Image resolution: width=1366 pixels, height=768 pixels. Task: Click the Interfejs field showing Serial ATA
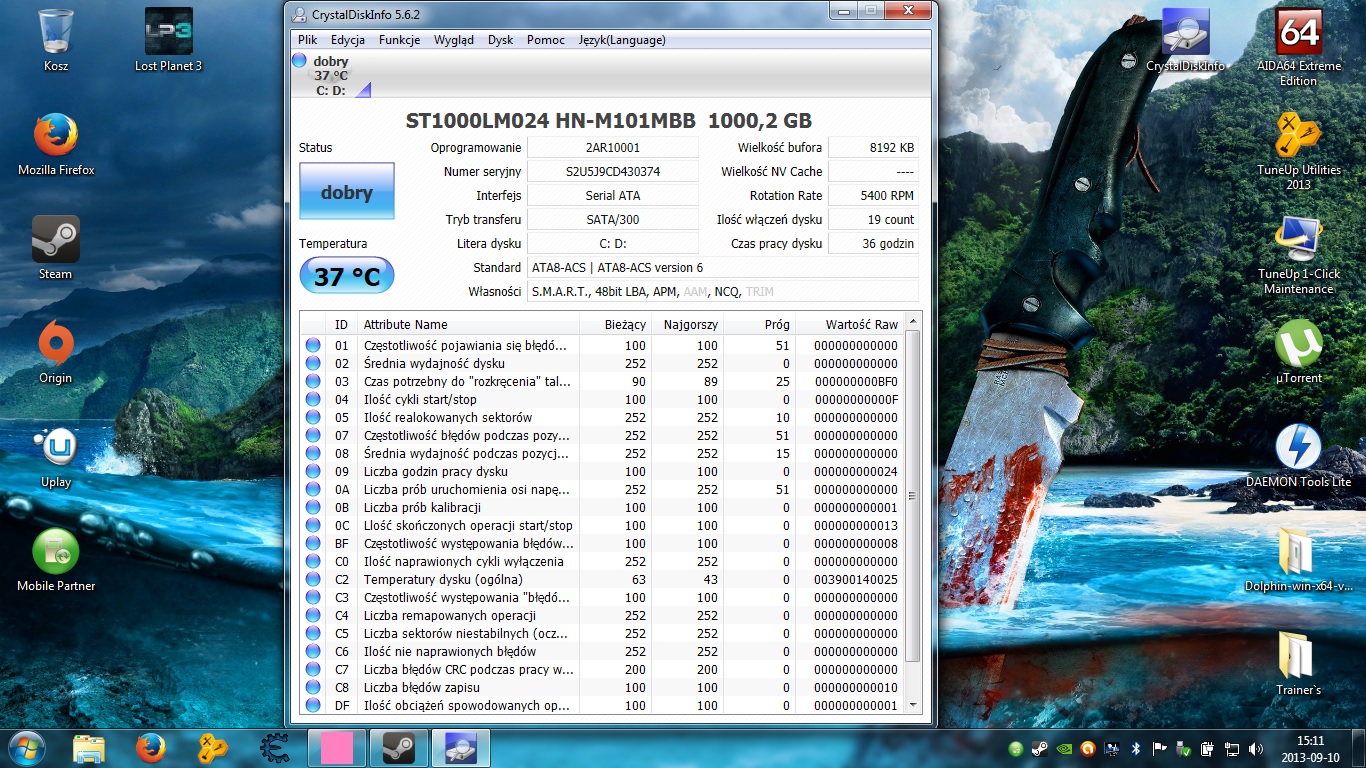click(612, 196)
